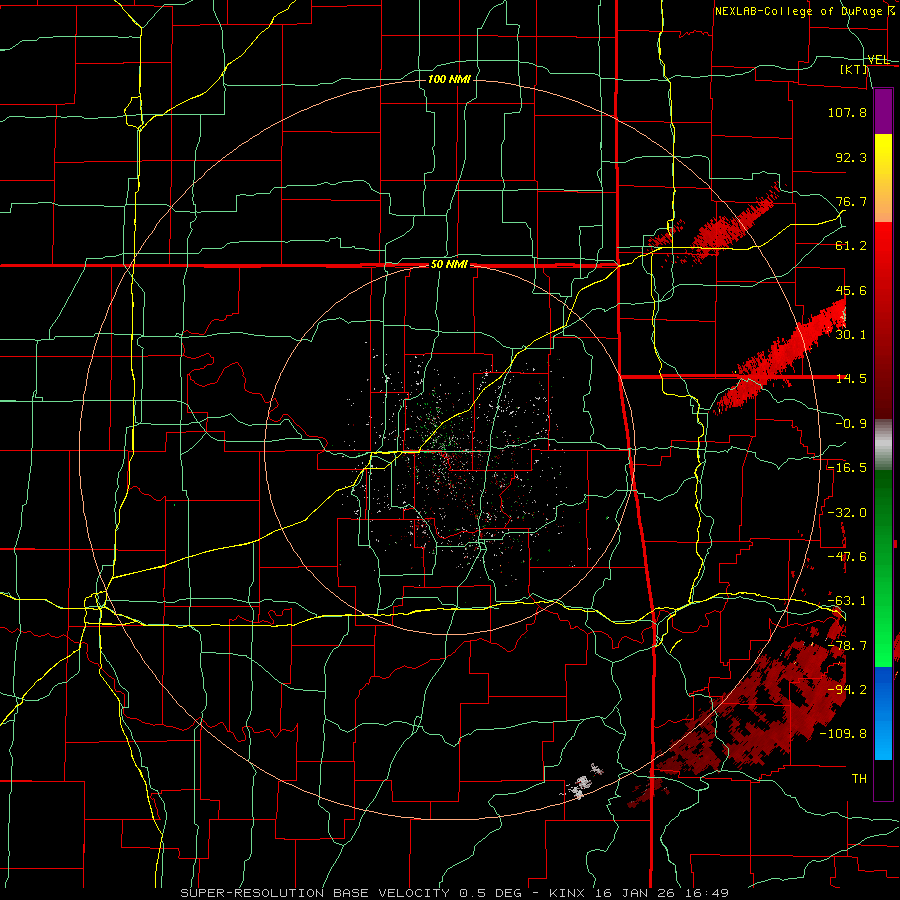900x900 pixels.
Task: Click the VEL legend title
Action: [x=878, y=60]
